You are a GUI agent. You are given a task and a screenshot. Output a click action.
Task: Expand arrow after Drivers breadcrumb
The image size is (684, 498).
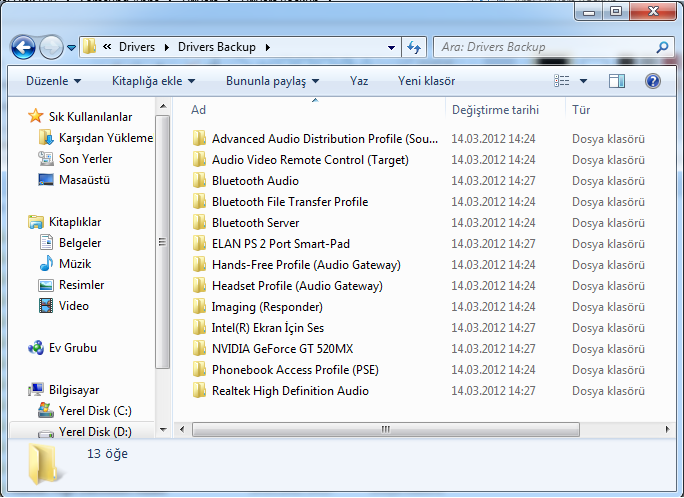tap(167, 47)
